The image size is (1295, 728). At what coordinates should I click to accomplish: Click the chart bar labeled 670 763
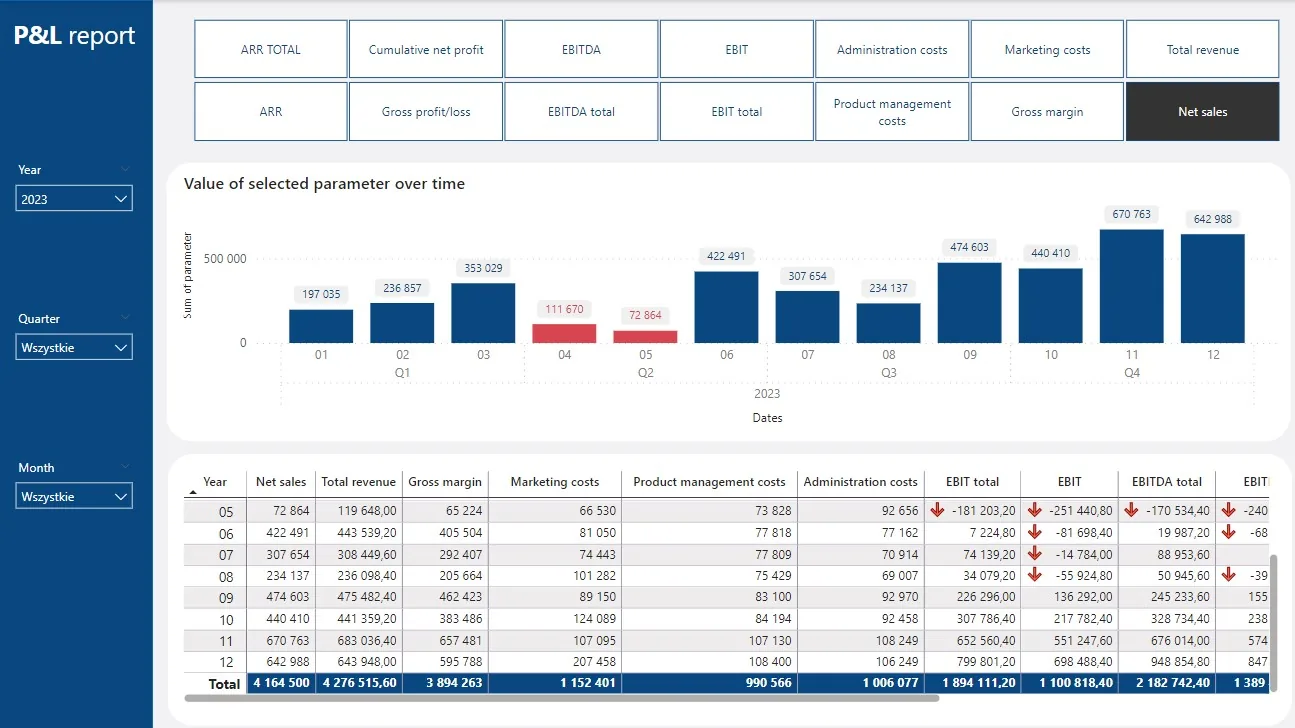coord(1132,286)
